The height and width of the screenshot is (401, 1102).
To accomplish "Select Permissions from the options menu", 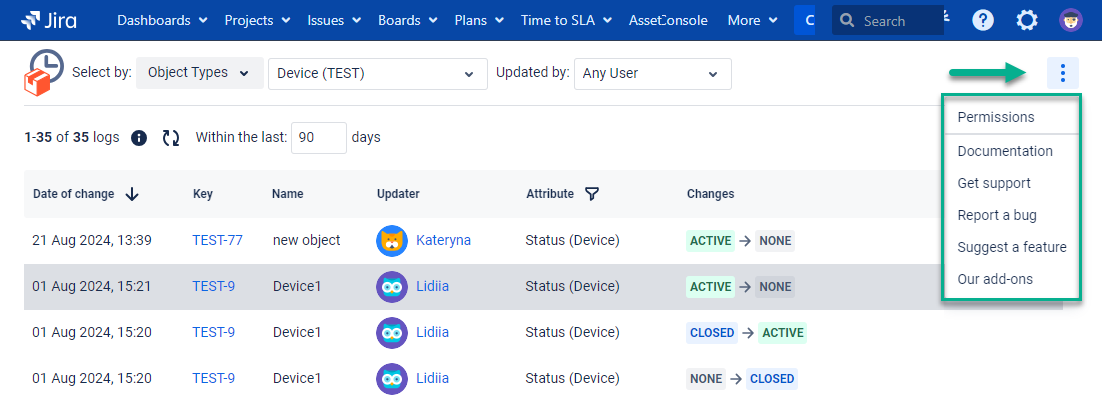I will coord(996,117).
